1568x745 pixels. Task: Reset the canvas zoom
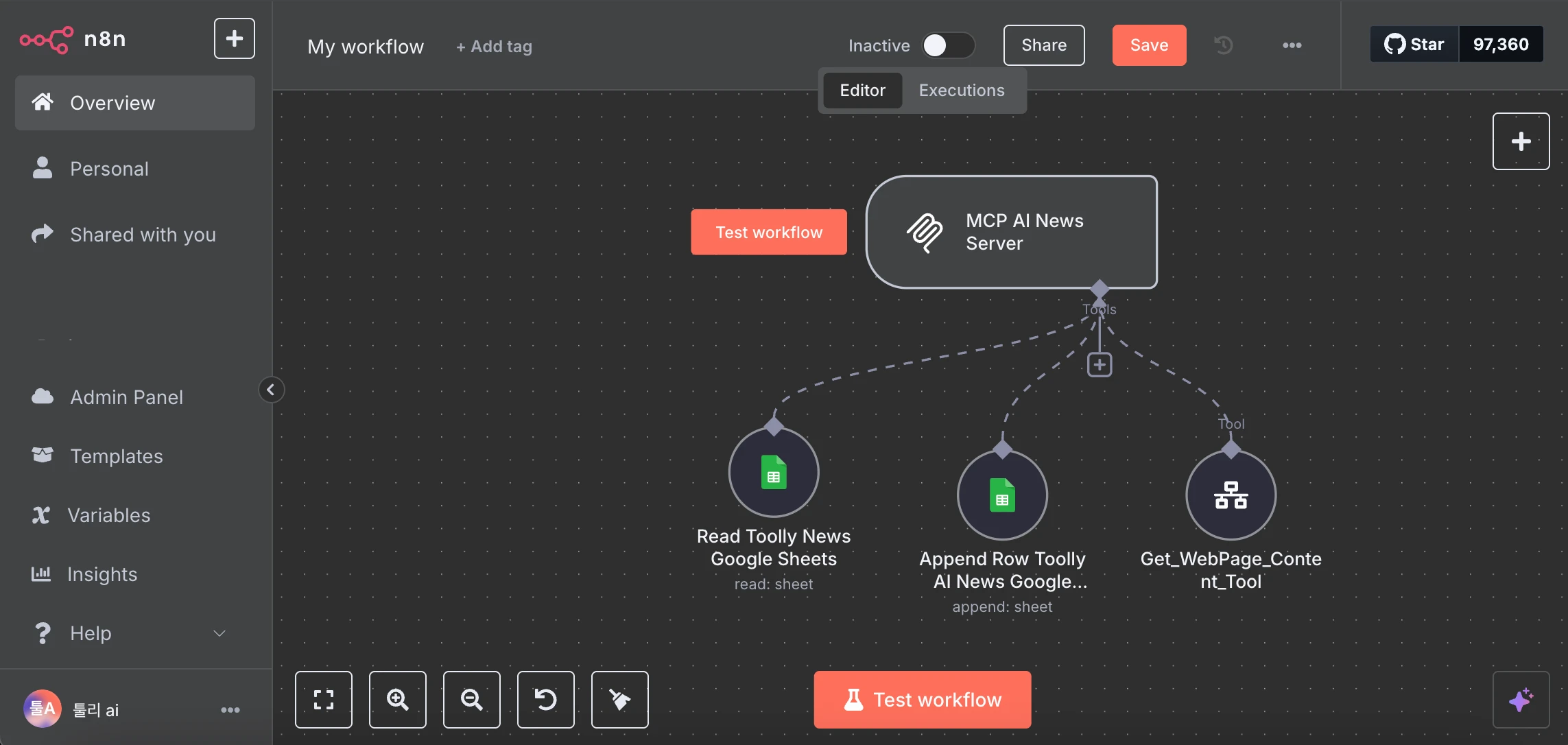pyautogui.click(x=546, y=700)
